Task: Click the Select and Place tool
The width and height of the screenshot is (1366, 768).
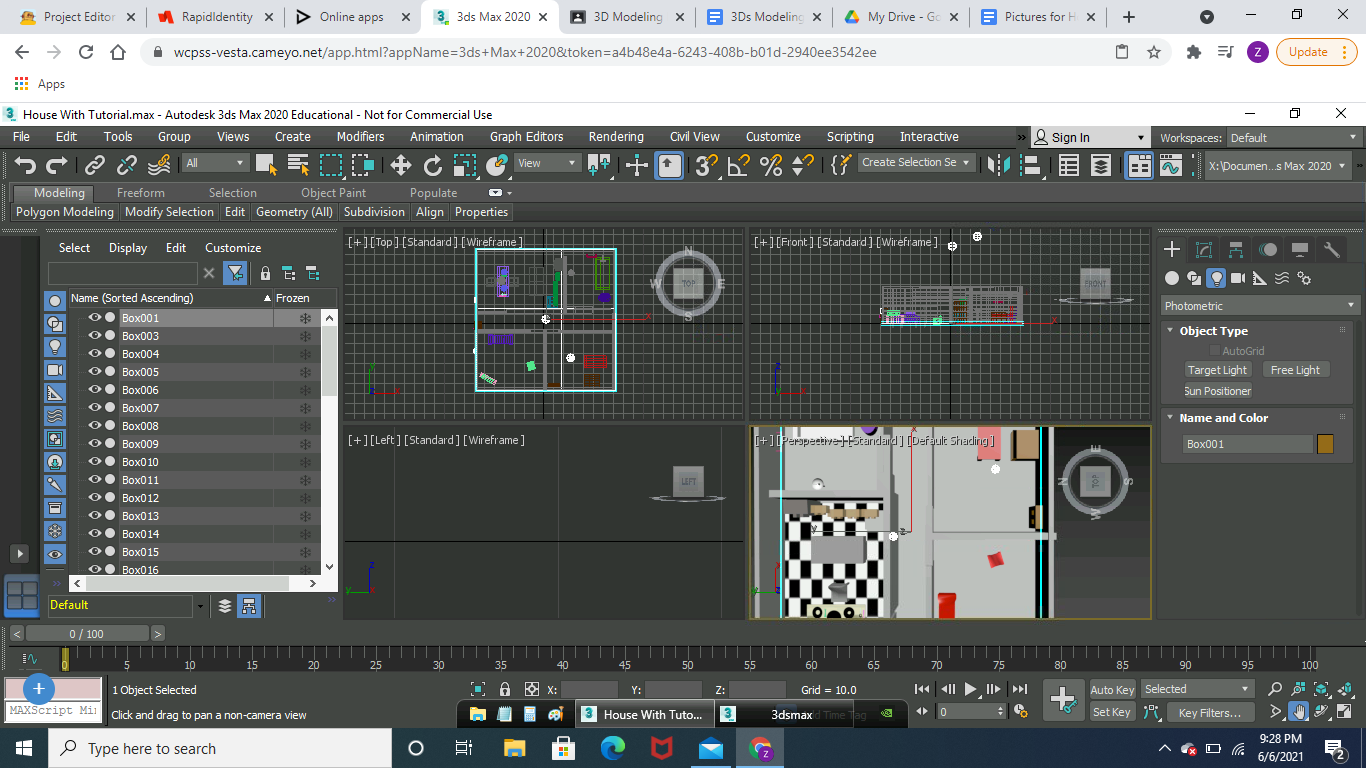Action: coord(496,165)
